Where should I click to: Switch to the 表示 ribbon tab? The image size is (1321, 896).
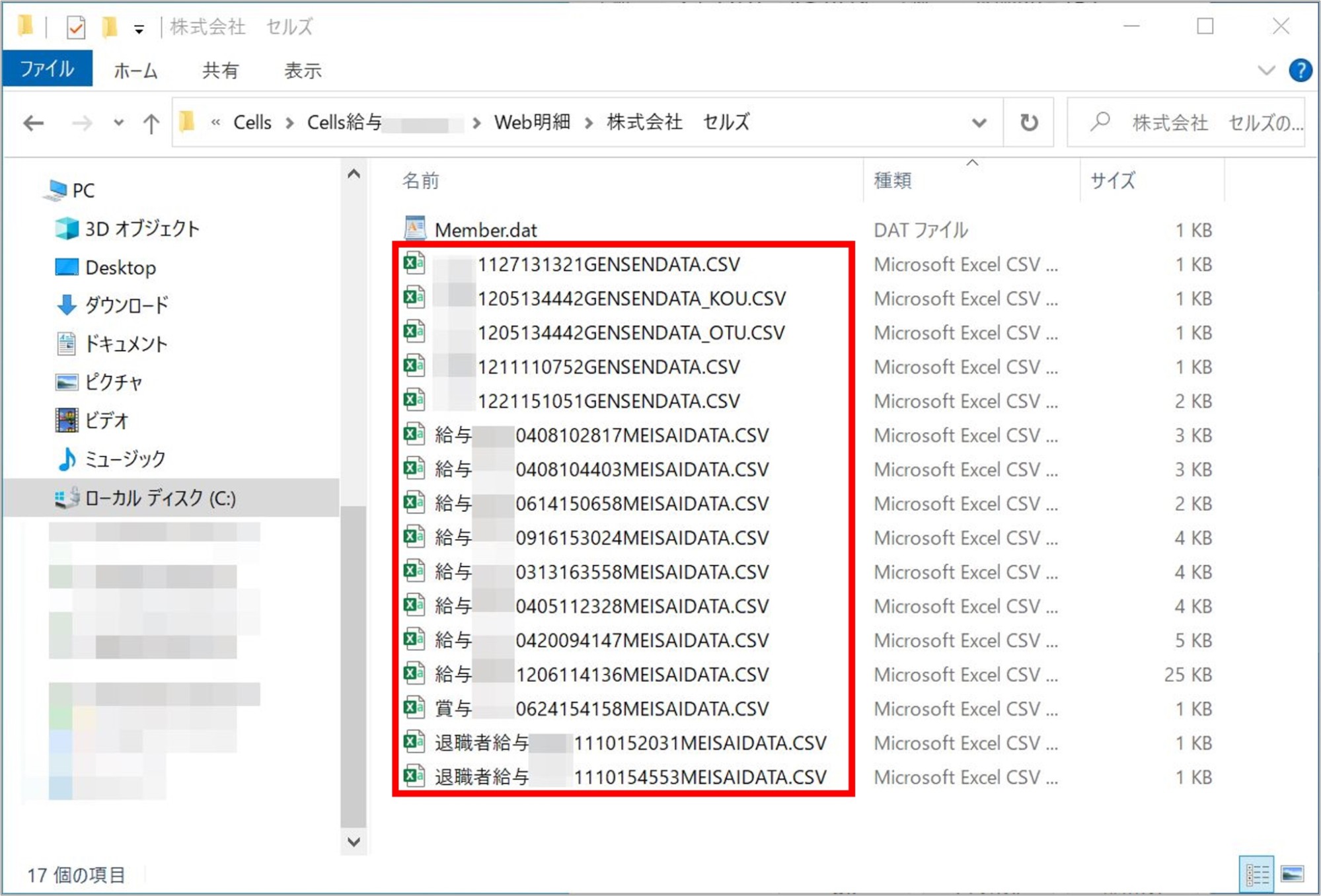pyautogui.click(x=303, y=70)
